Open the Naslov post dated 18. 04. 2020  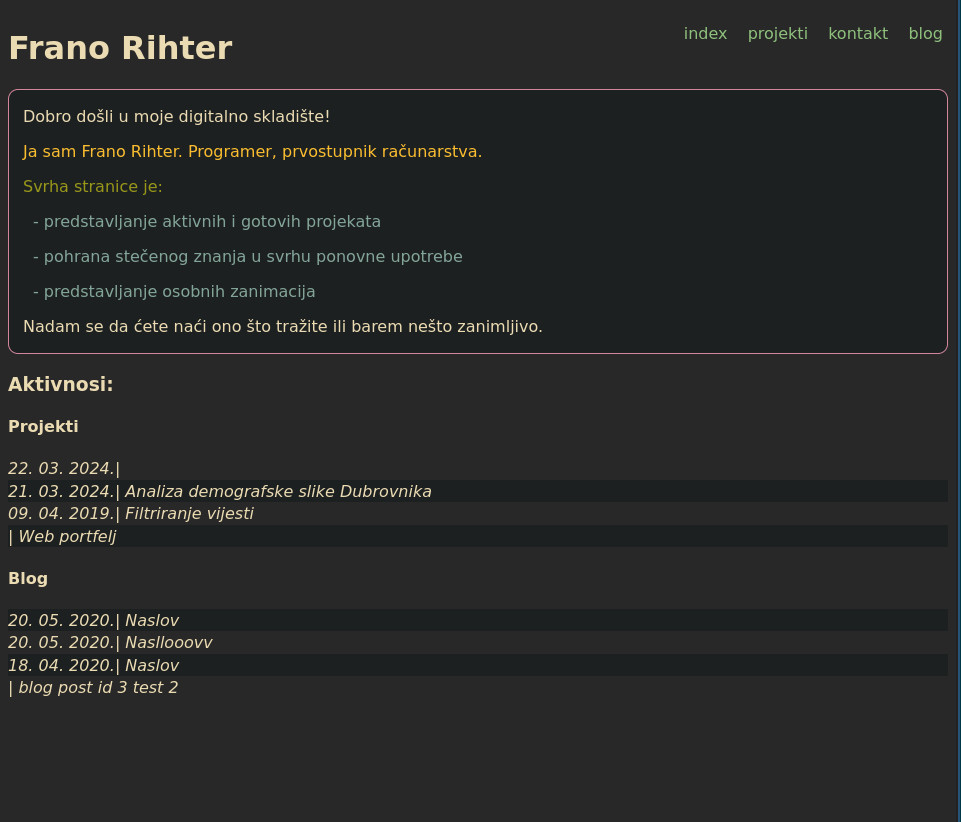click(152, 666)
